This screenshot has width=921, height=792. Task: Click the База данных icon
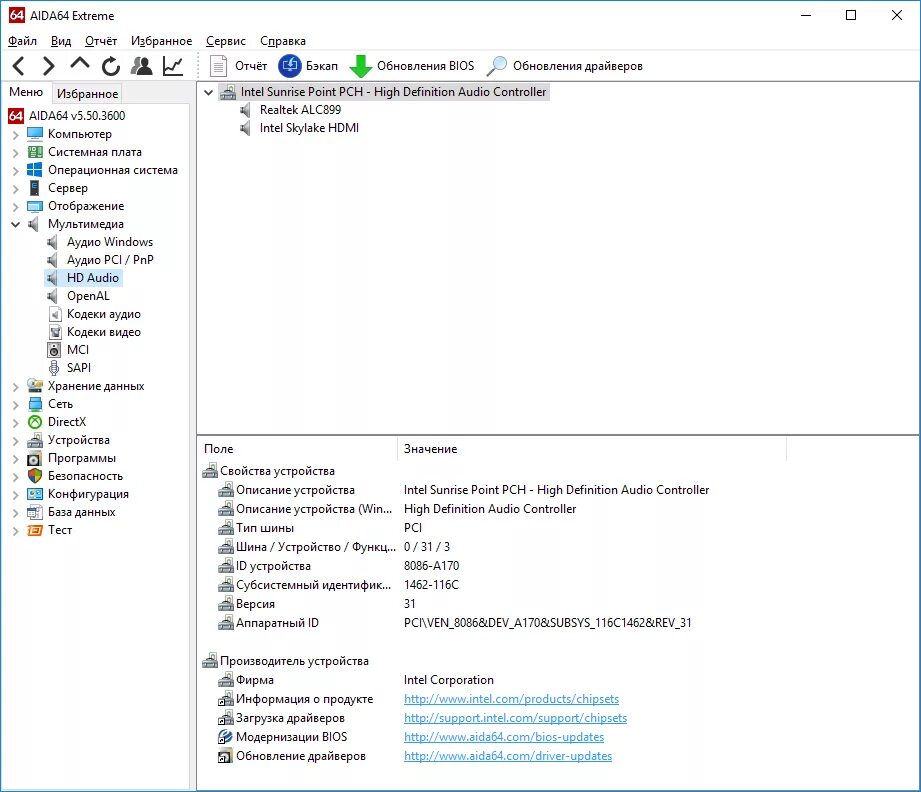click(35, 512)
